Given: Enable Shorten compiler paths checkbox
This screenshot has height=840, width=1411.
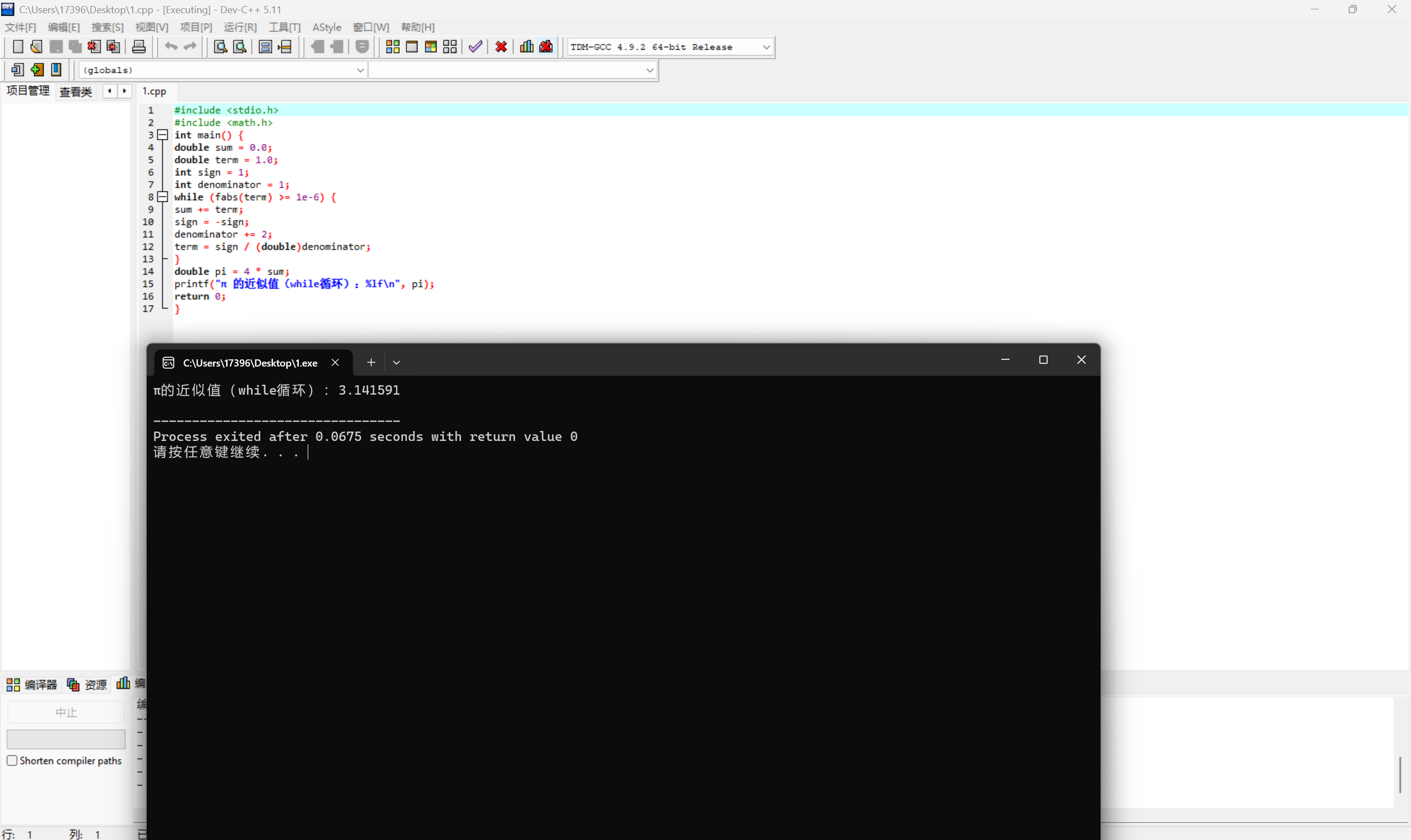Looking at the screenshot, I should coord(12,760).
